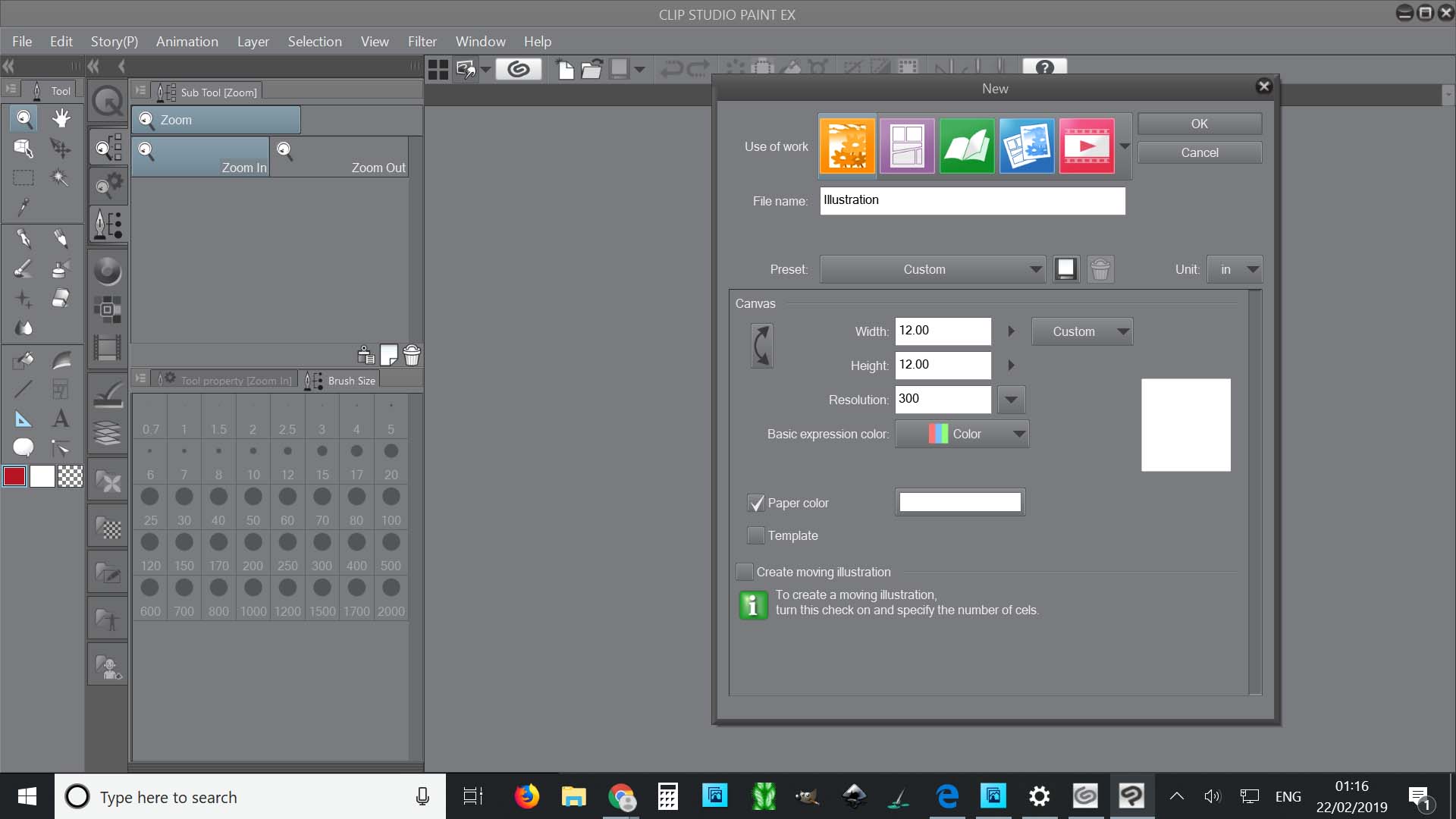Select the Comic use of work icon
1456x819 pixels.
click(x=907, y=146)
